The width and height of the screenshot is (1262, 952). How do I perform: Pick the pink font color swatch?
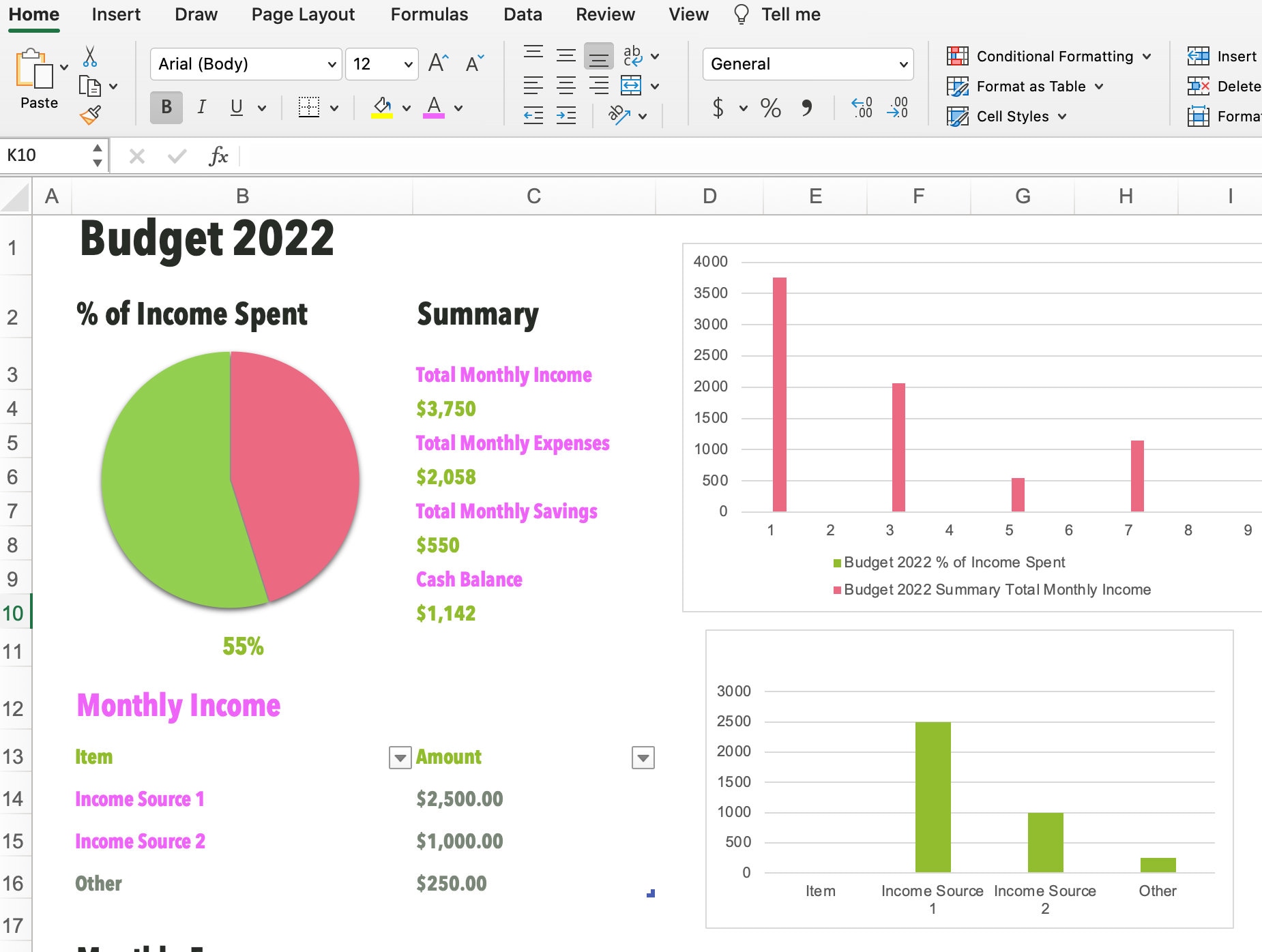coord(435,115)
